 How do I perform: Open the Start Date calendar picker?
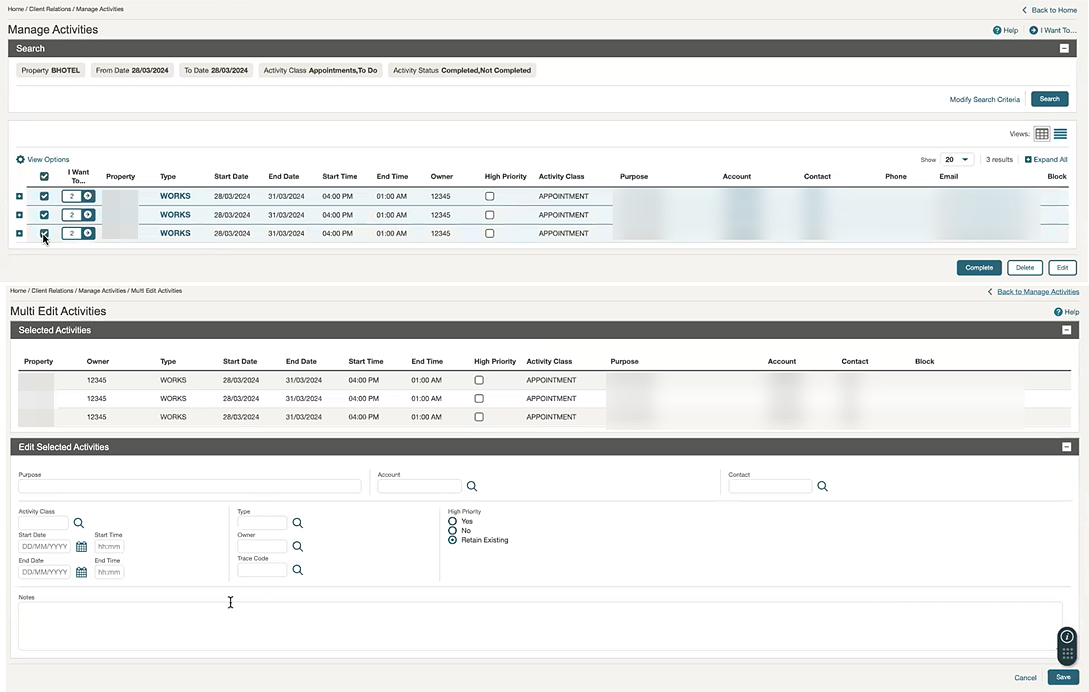click(x=81, y=546)
